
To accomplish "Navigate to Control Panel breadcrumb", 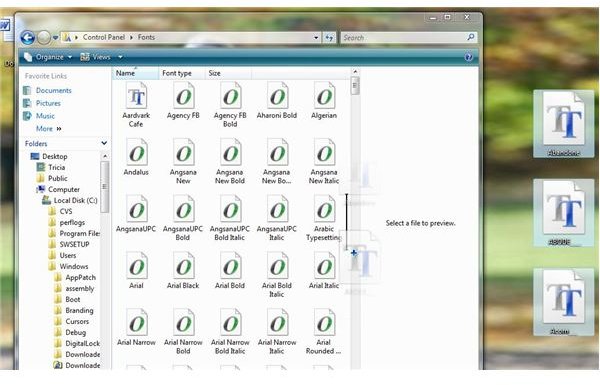I will (x=104, y=38).
